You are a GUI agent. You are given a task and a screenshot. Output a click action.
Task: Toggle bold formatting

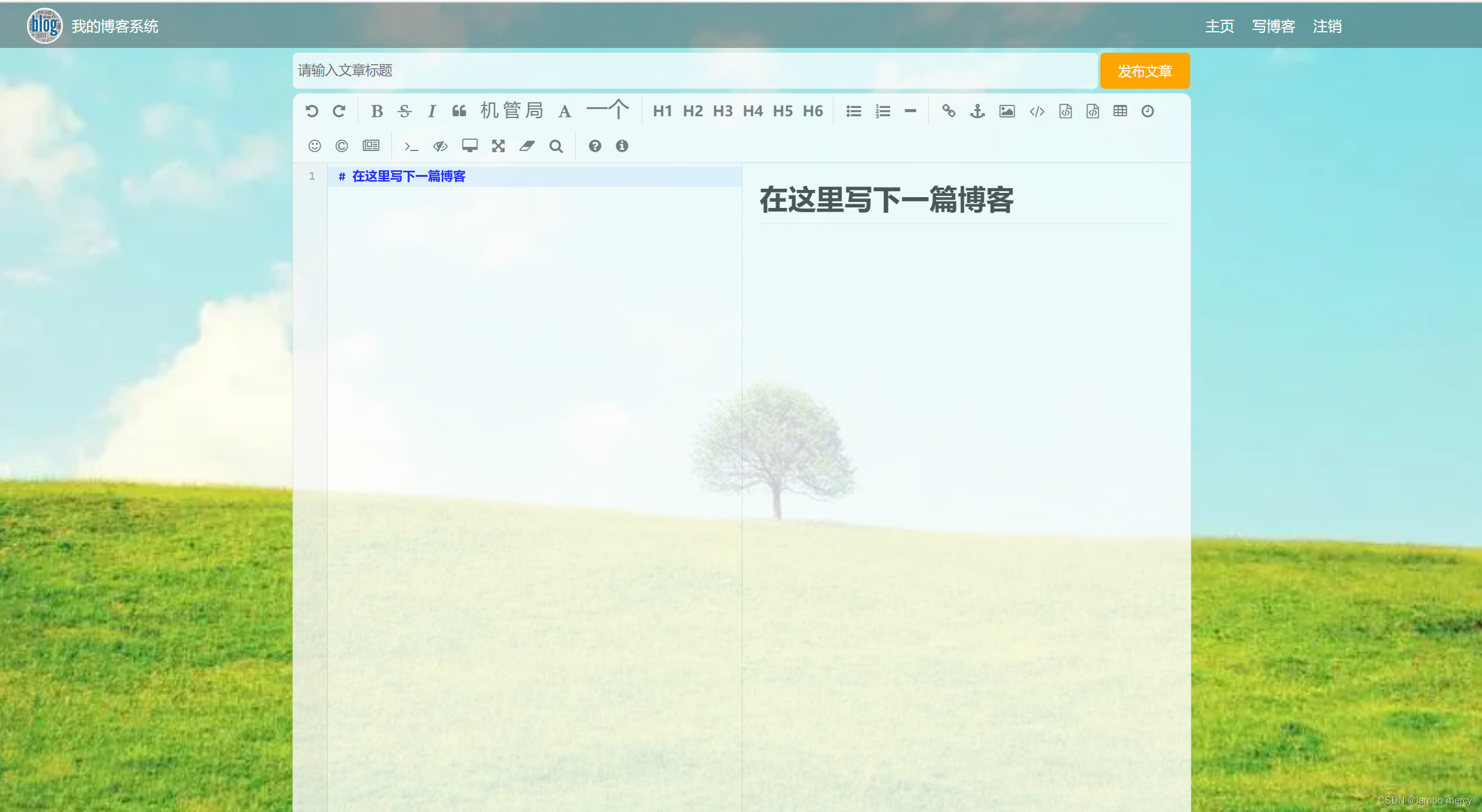pyautogui.click(x=378, y=110)
